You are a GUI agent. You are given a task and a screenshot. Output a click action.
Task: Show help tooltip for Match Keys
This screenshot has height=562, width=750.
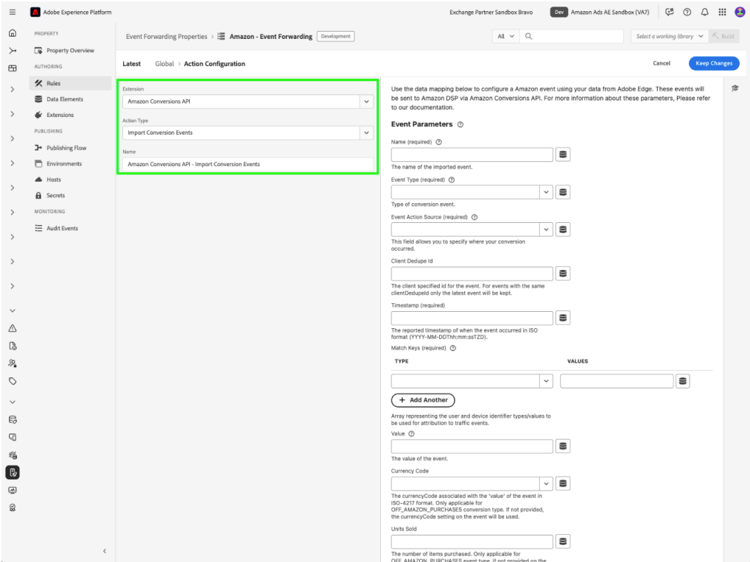[453, 348]
